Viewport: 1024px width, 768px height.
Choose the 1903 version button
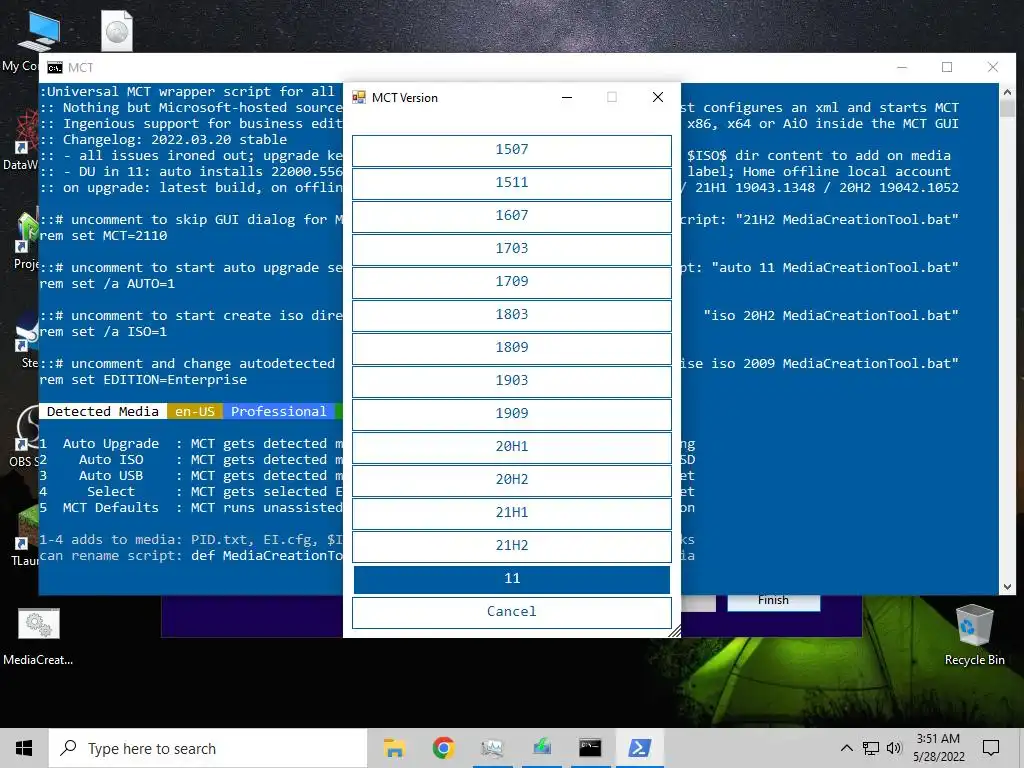(x=511, y=381)
